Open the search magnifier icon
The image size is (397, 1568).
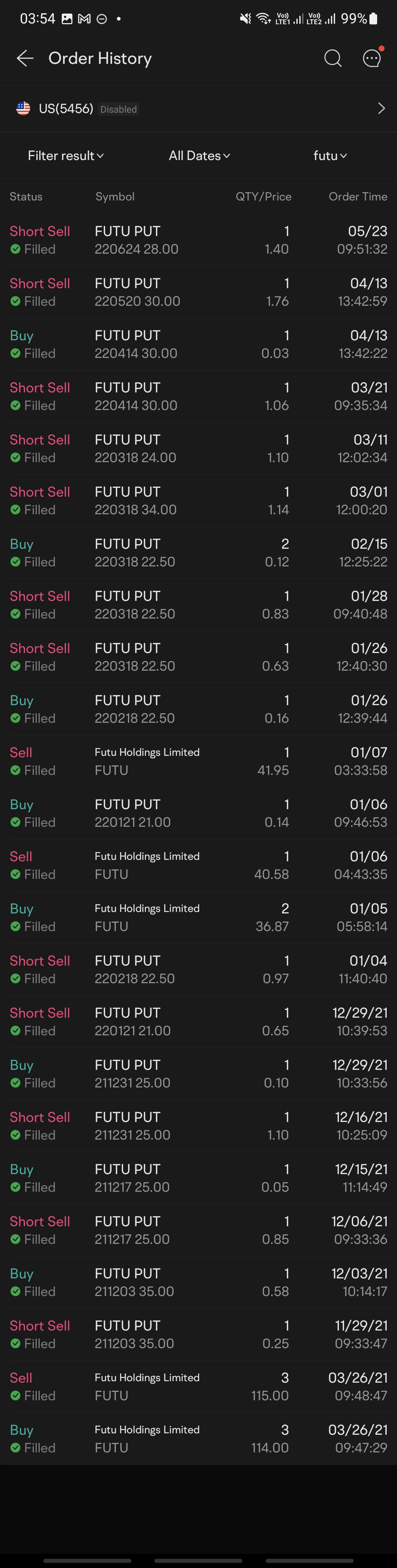pos(332,59)
